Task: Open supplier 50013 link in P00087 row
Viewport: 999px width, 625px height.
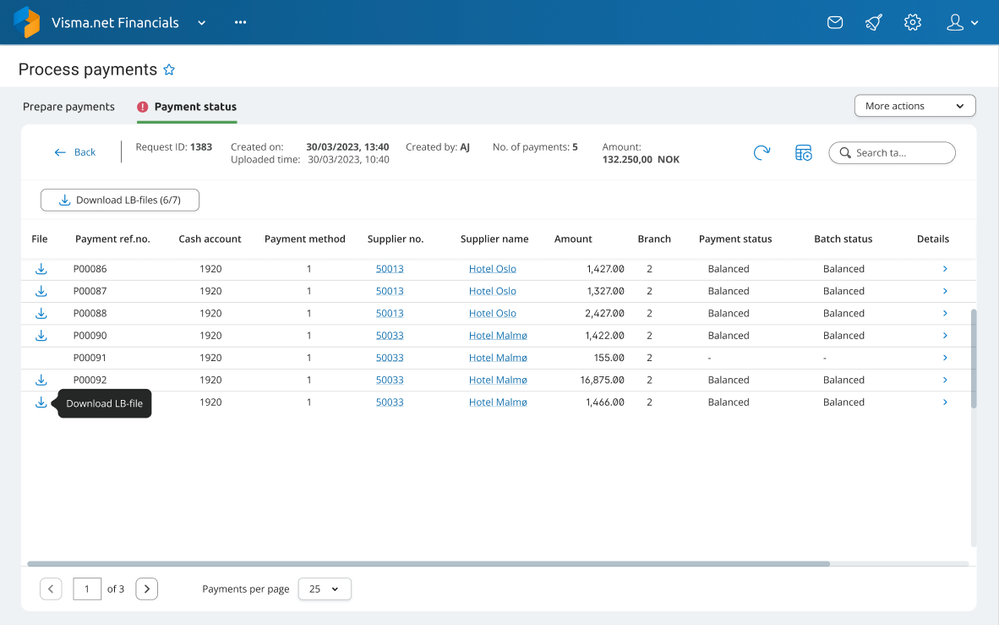Action: [x=389, y=291]
